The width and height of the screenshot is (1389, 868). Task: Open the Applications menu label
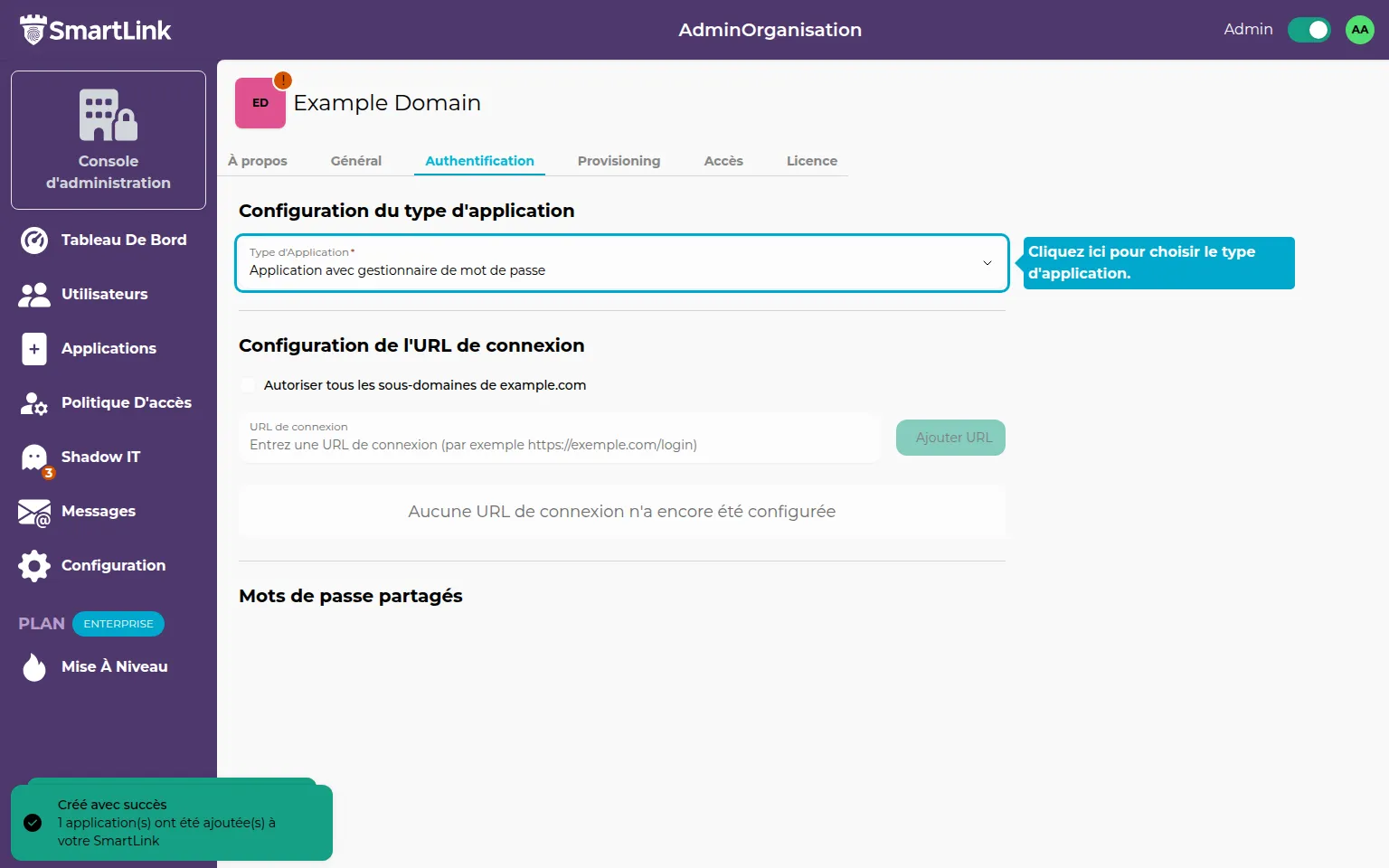(109, 348)
